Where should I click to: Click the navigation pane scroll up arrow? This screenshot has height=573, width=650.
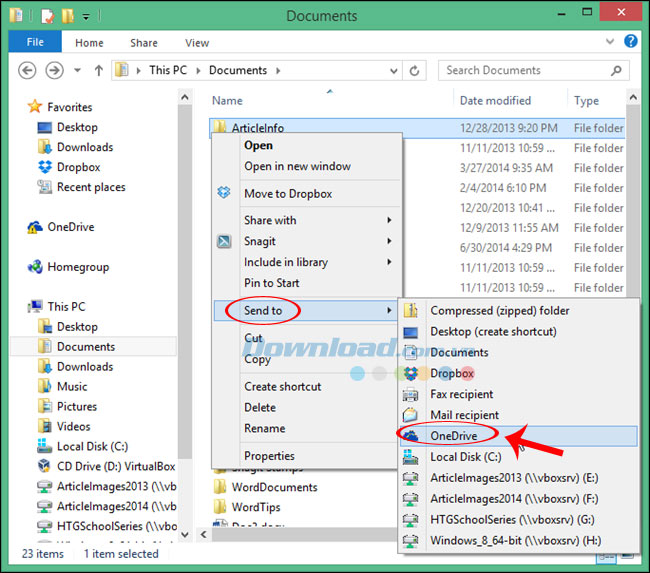[185, 97]
